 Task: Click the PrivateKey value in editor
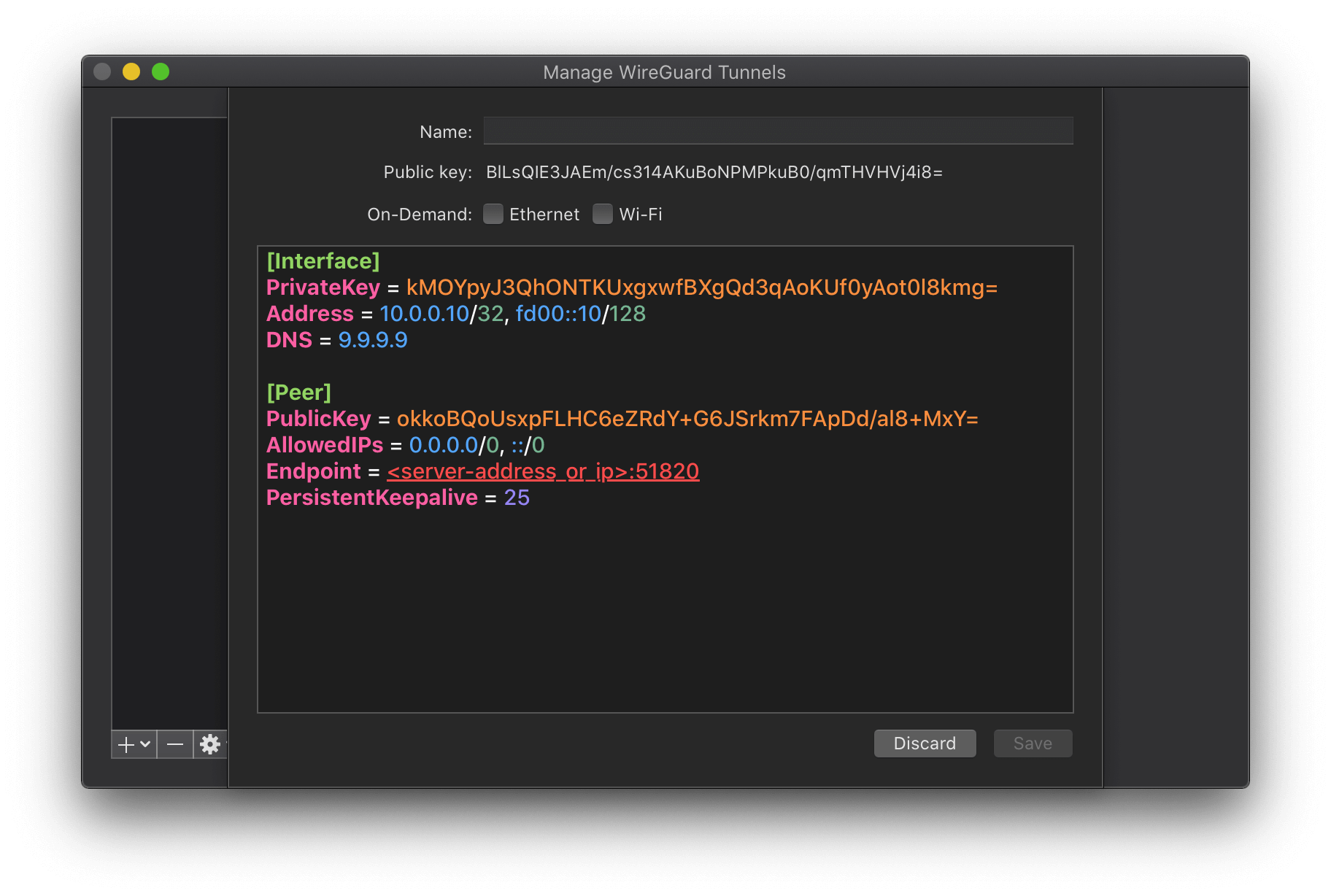[702, 287]
